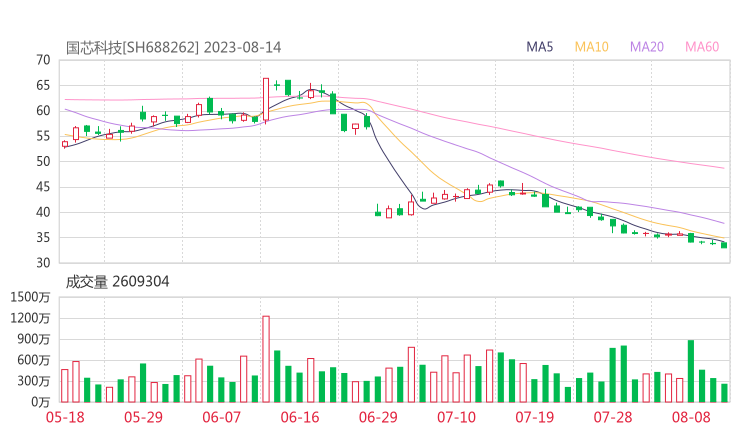This screenshot has height=440, width=740.
Task: Click the MA60 legend label
Action: 702,47
